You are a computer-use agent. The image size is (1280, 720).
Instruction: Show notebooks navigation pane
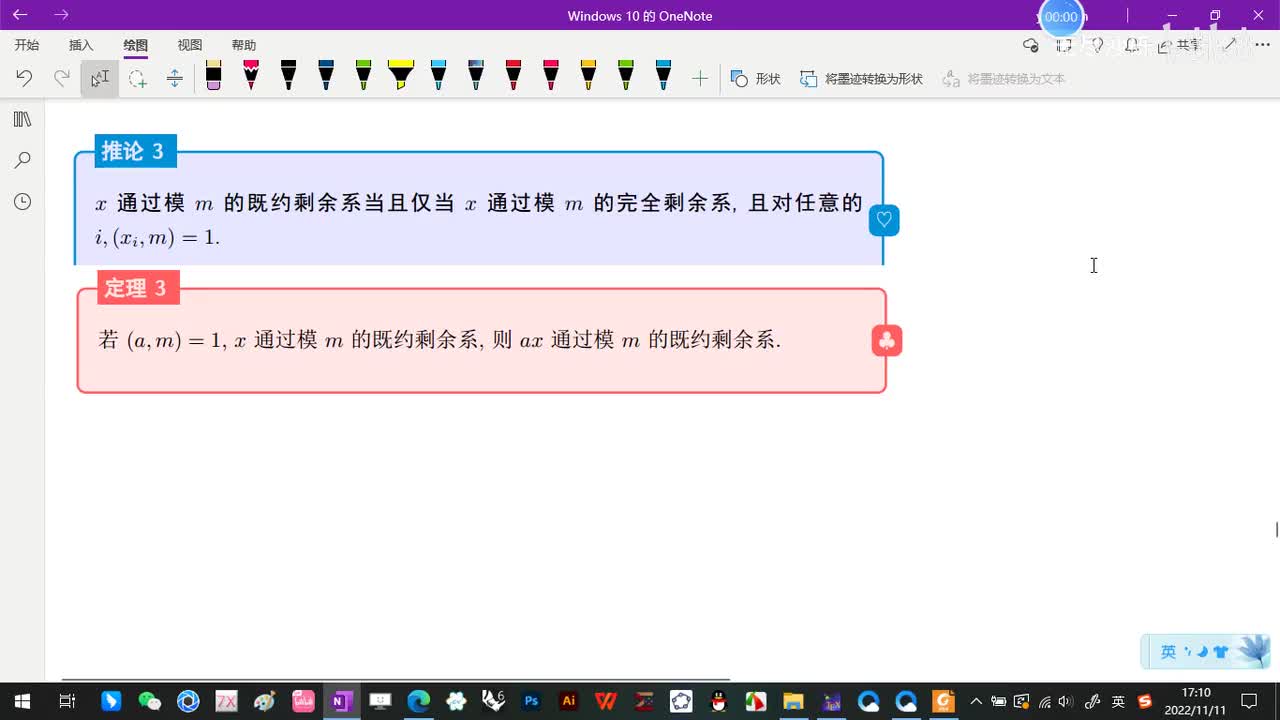[x=22, y=119]
